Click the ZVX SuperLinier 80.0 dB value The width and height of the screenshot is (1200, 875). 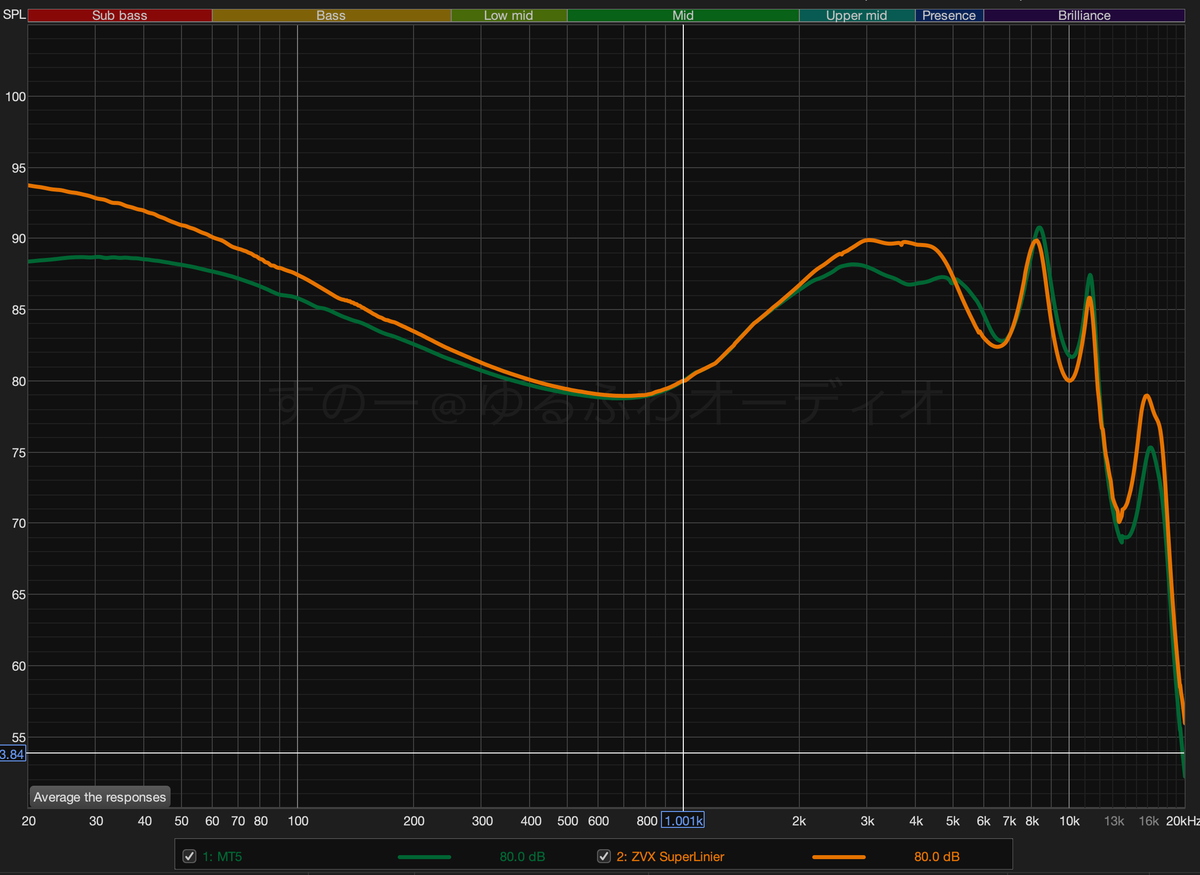(937, 857)
